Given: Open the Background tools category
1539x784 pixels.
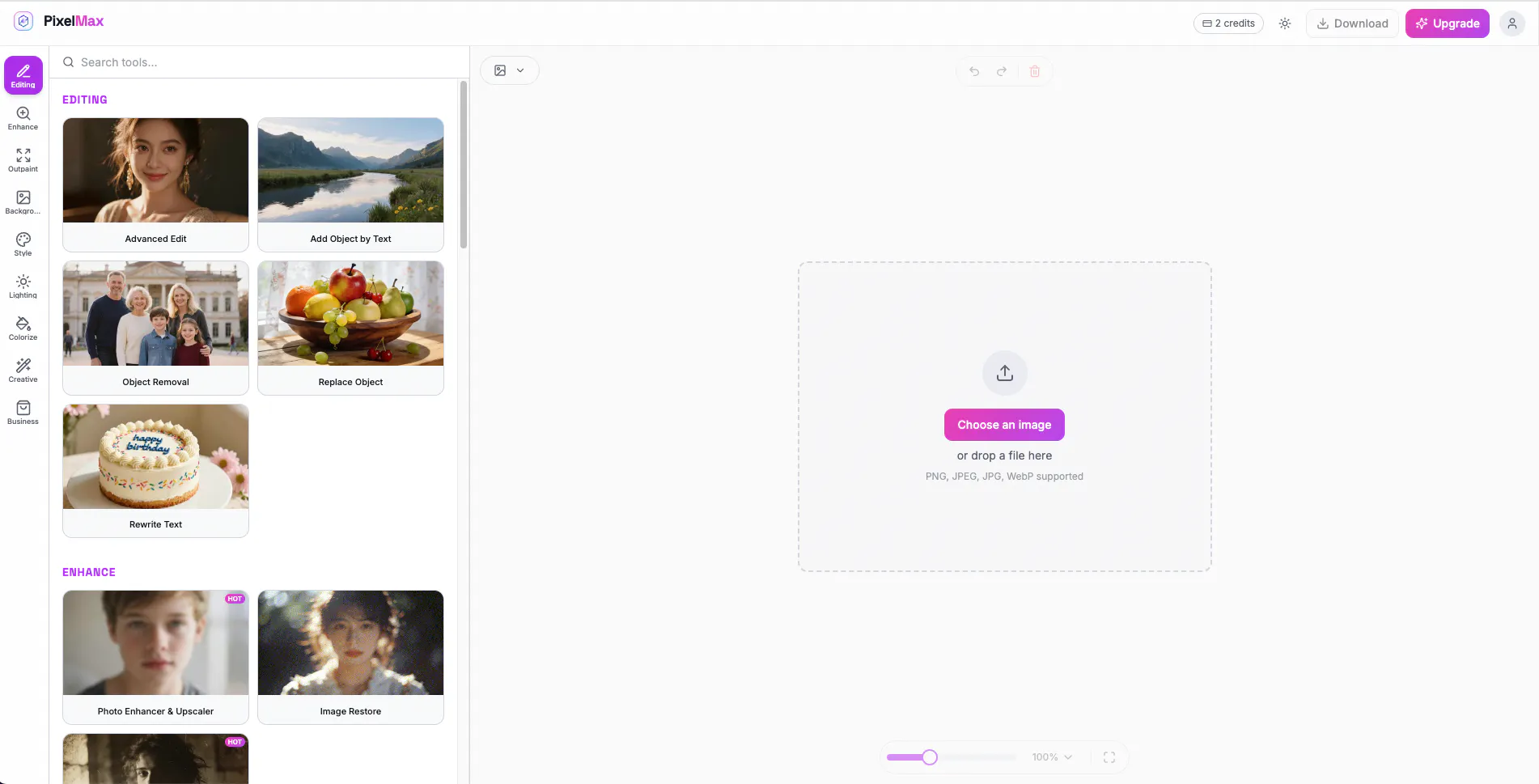Looking at the screenshot, I should click(x=23, y=201).
